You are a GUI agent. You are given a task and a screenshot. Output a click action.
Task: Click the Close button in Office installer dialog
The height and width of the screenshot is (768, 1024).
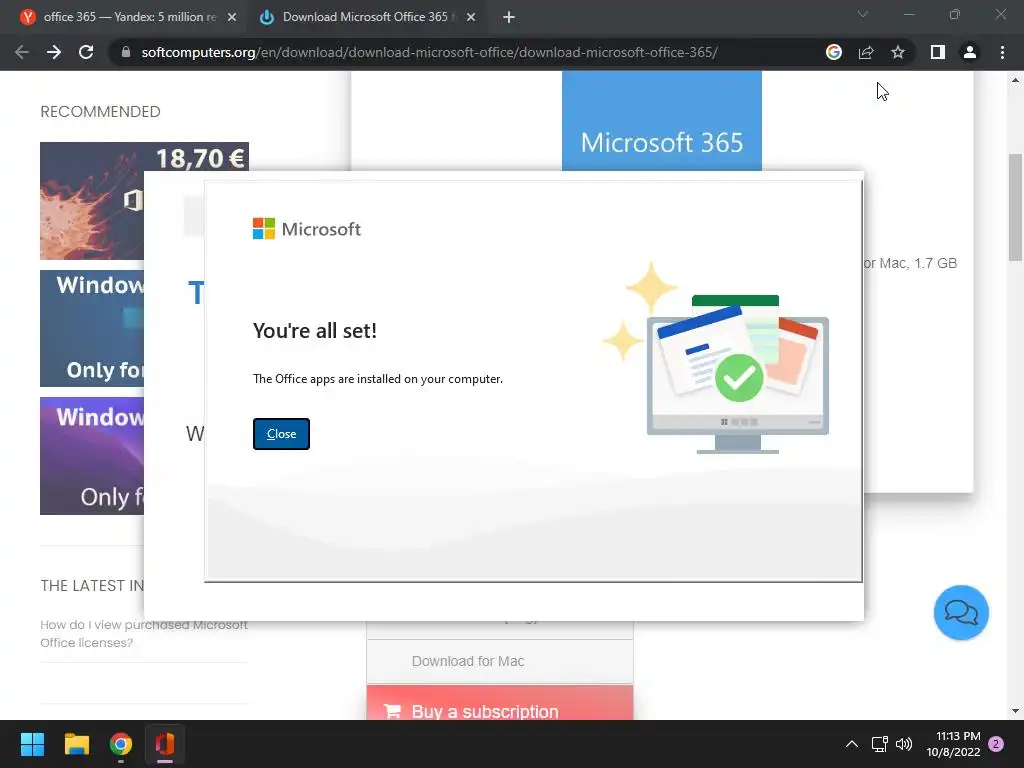click(281, 434)
